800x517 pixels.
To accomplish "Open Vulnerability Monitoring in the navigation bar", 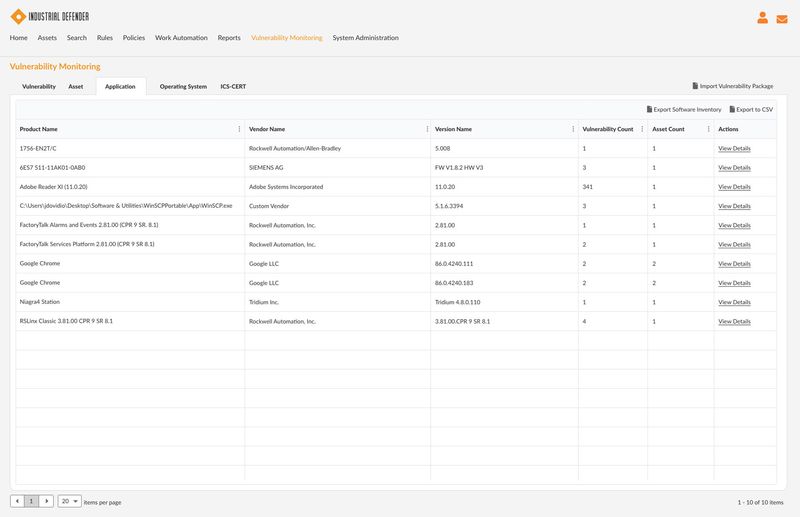I will [287, 38].
